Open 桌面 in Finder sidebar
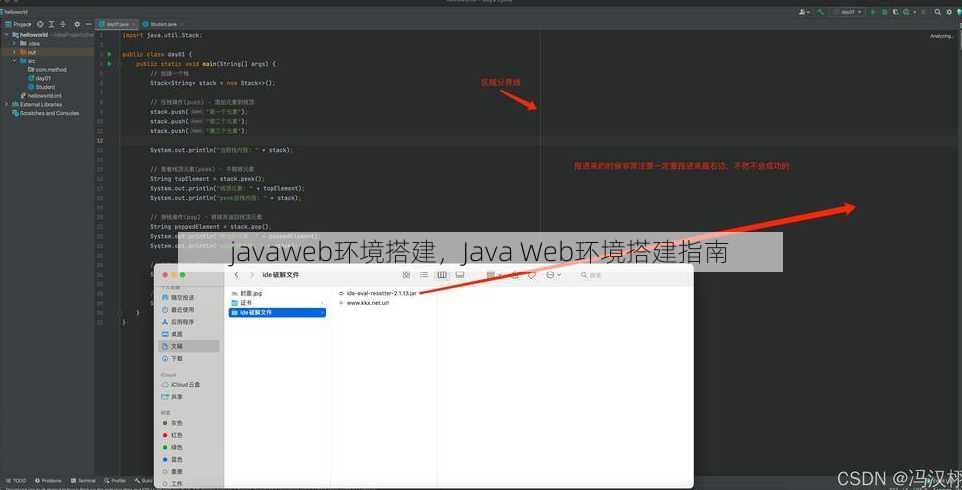The width and height of the screenshot is (962, 490). point(189,334)
